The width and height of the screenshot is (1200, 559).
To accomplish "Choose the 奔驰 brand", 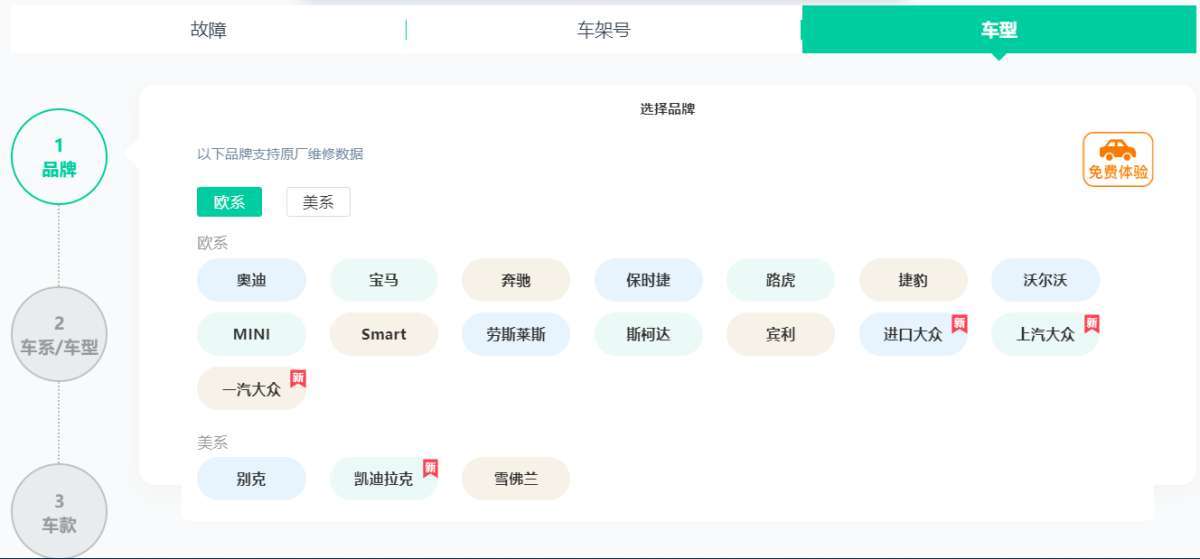I will click(x=516, y=280).
